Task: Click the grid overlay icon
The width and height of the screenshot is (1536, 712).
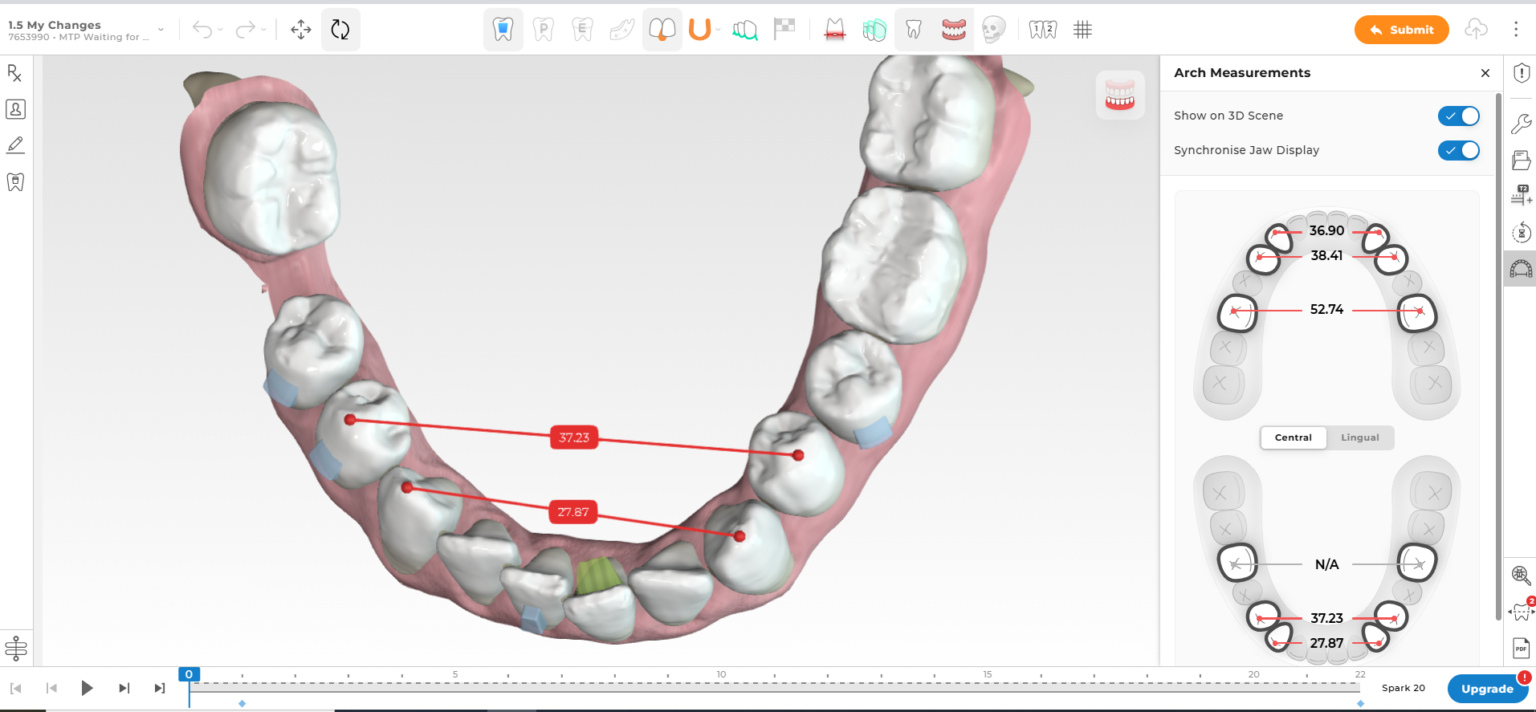Action: click(1082, 30)
